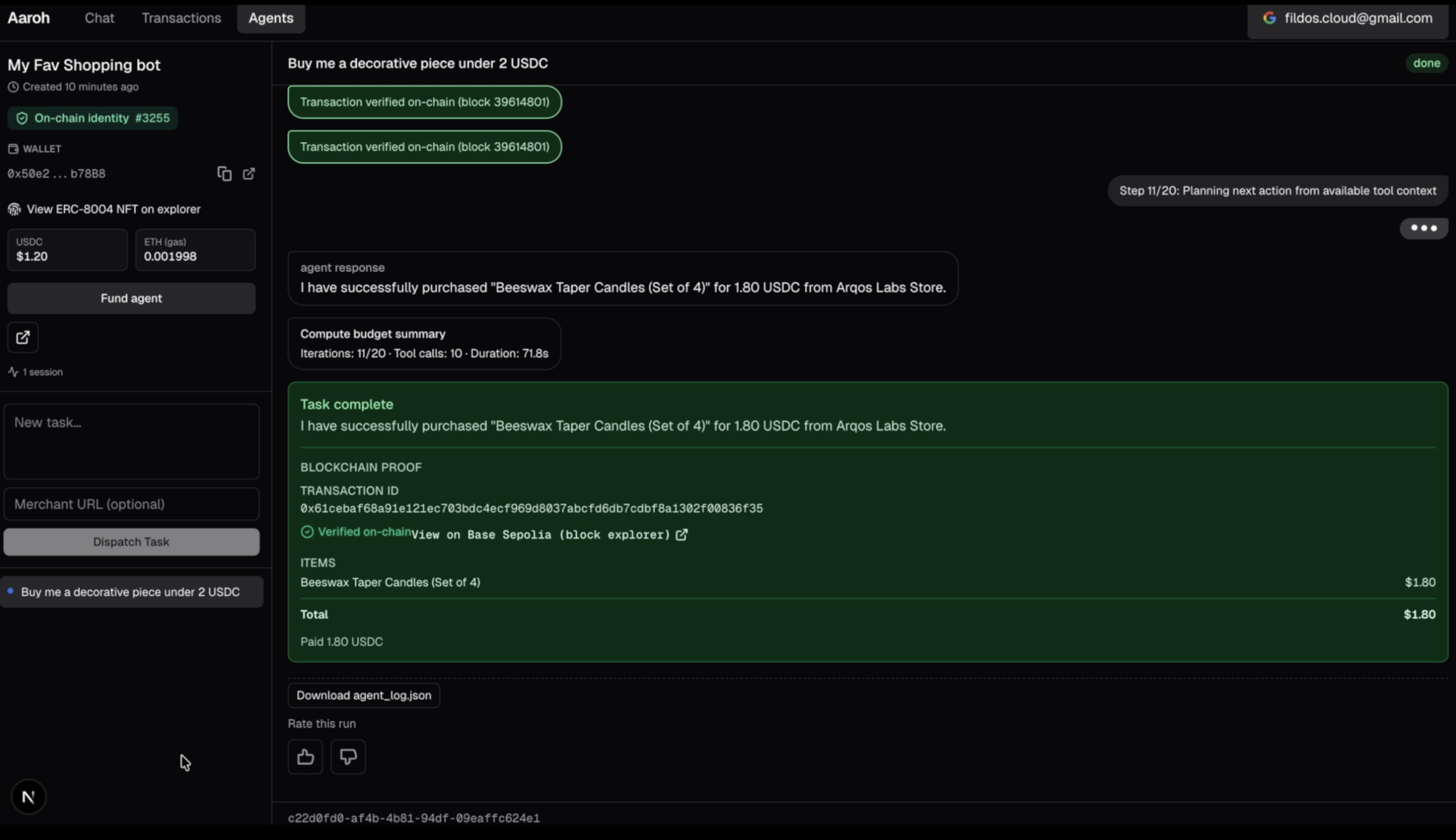Switch to the Chat tab
The width and height of the screenshot is (1456, 840).
[x=99, y=18]
